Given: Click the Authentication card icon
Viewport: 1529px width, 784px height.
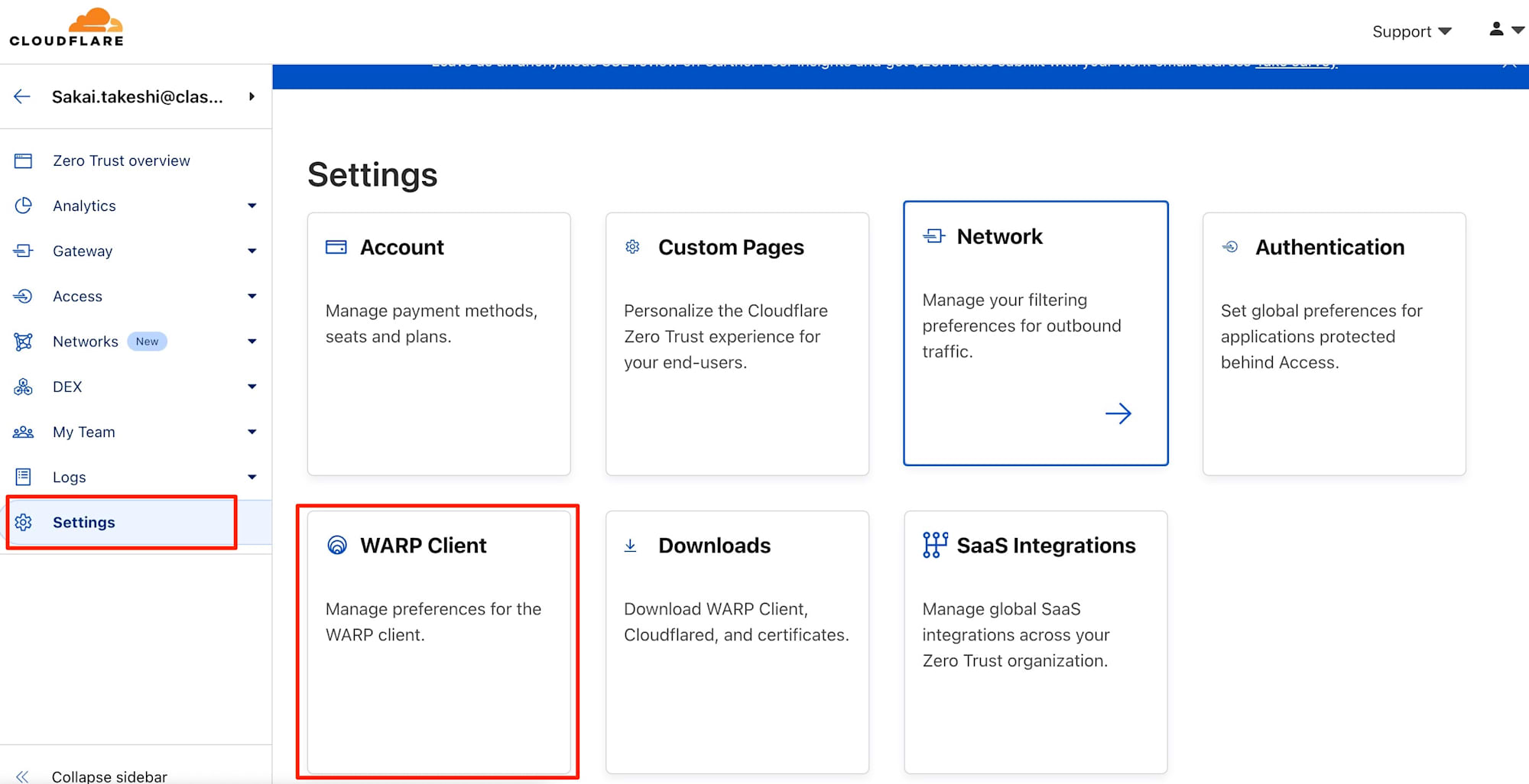Looking at the screenshot, I should pyautogui.click(x=1230, y=247).
